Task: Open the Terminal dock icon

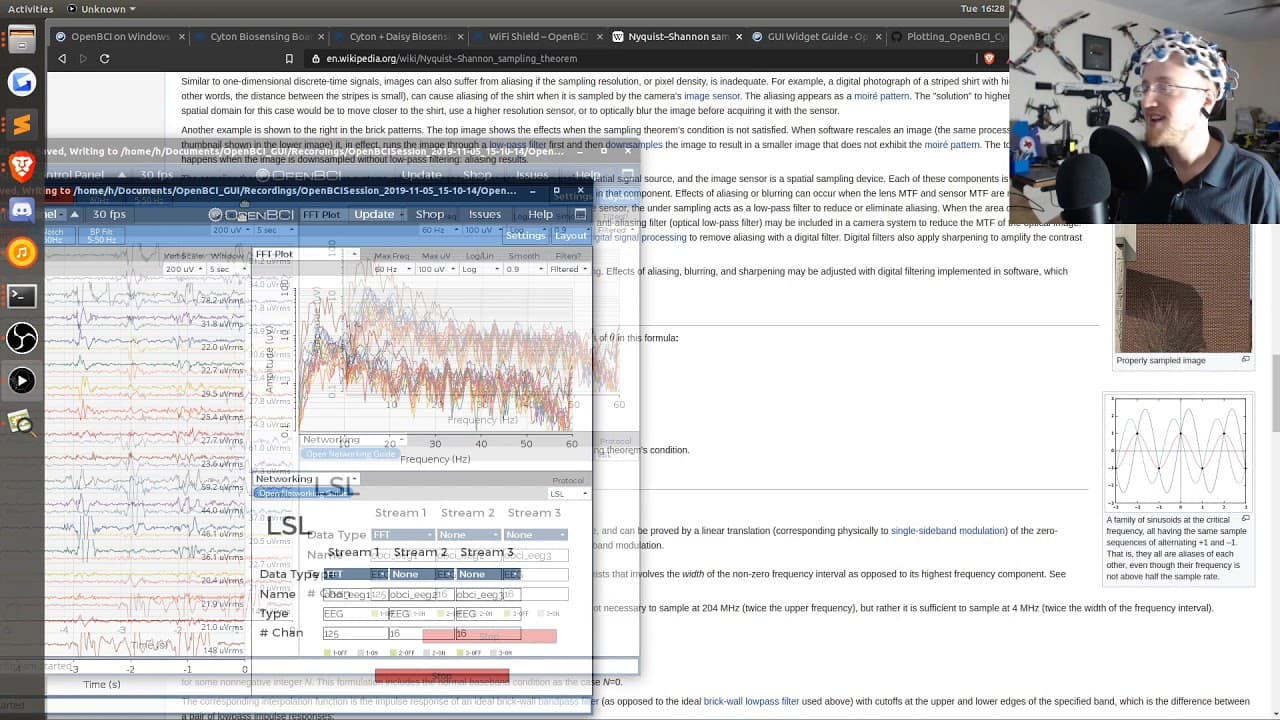Action: (x=22, y=296)
